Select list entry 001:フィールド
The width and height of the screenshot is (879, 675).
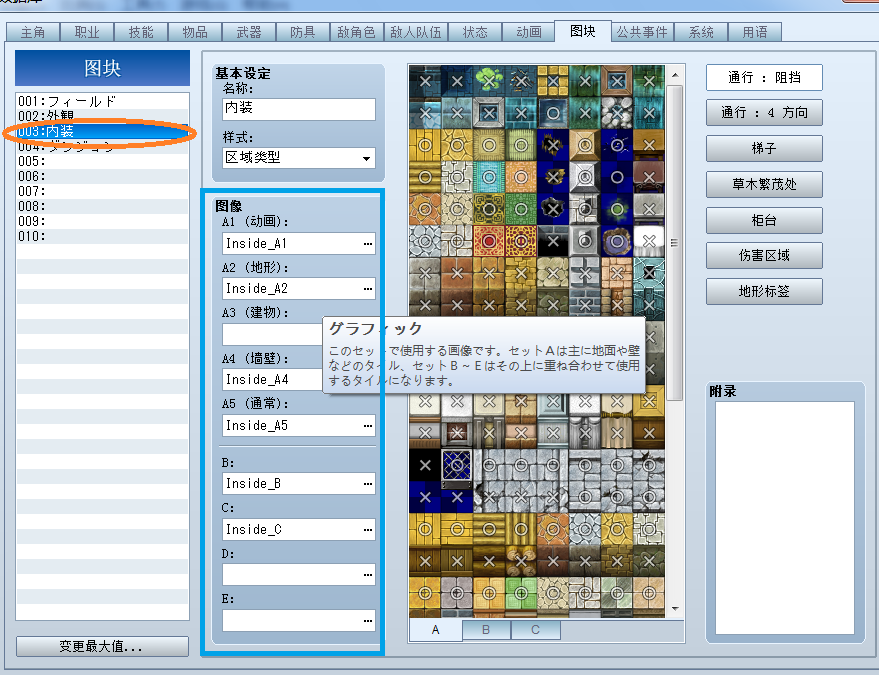point(102,101)
